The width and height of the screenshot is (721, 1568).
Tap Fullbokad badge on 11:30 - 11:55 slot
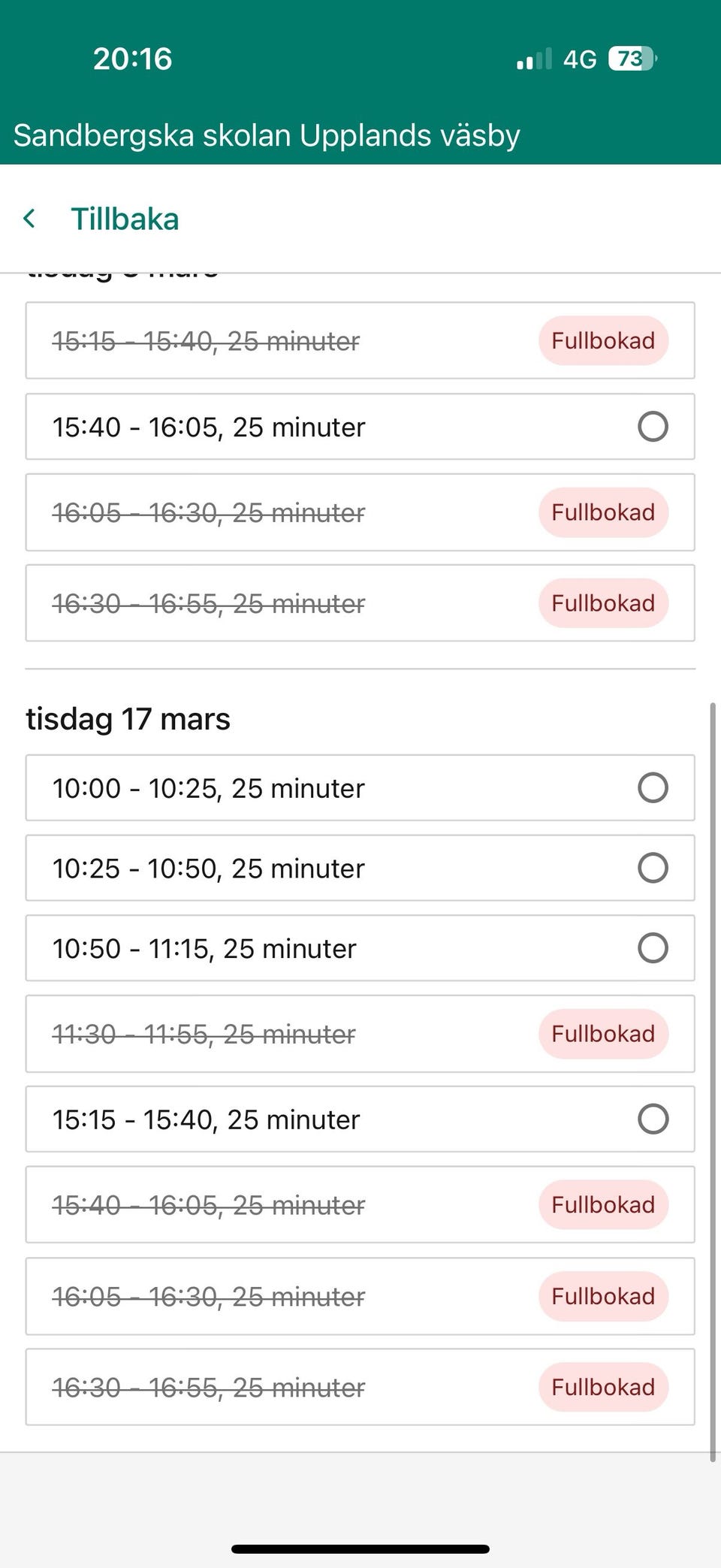coord(603,1034)
